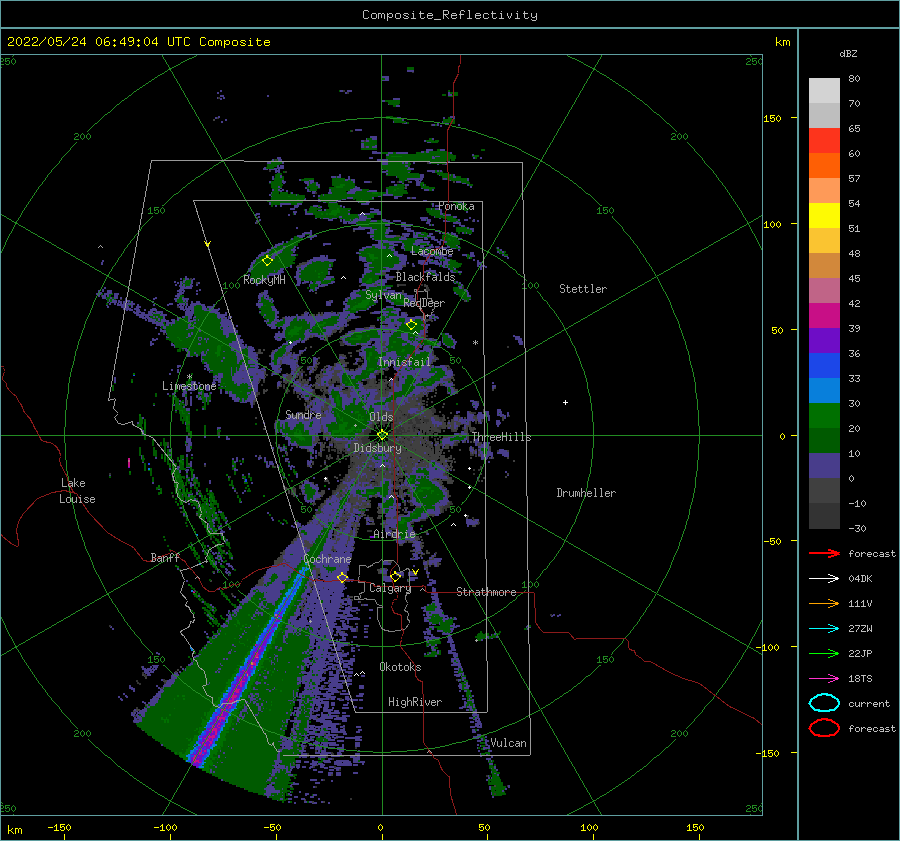Click the 'Ponoka' map label

tap(456, 206)
